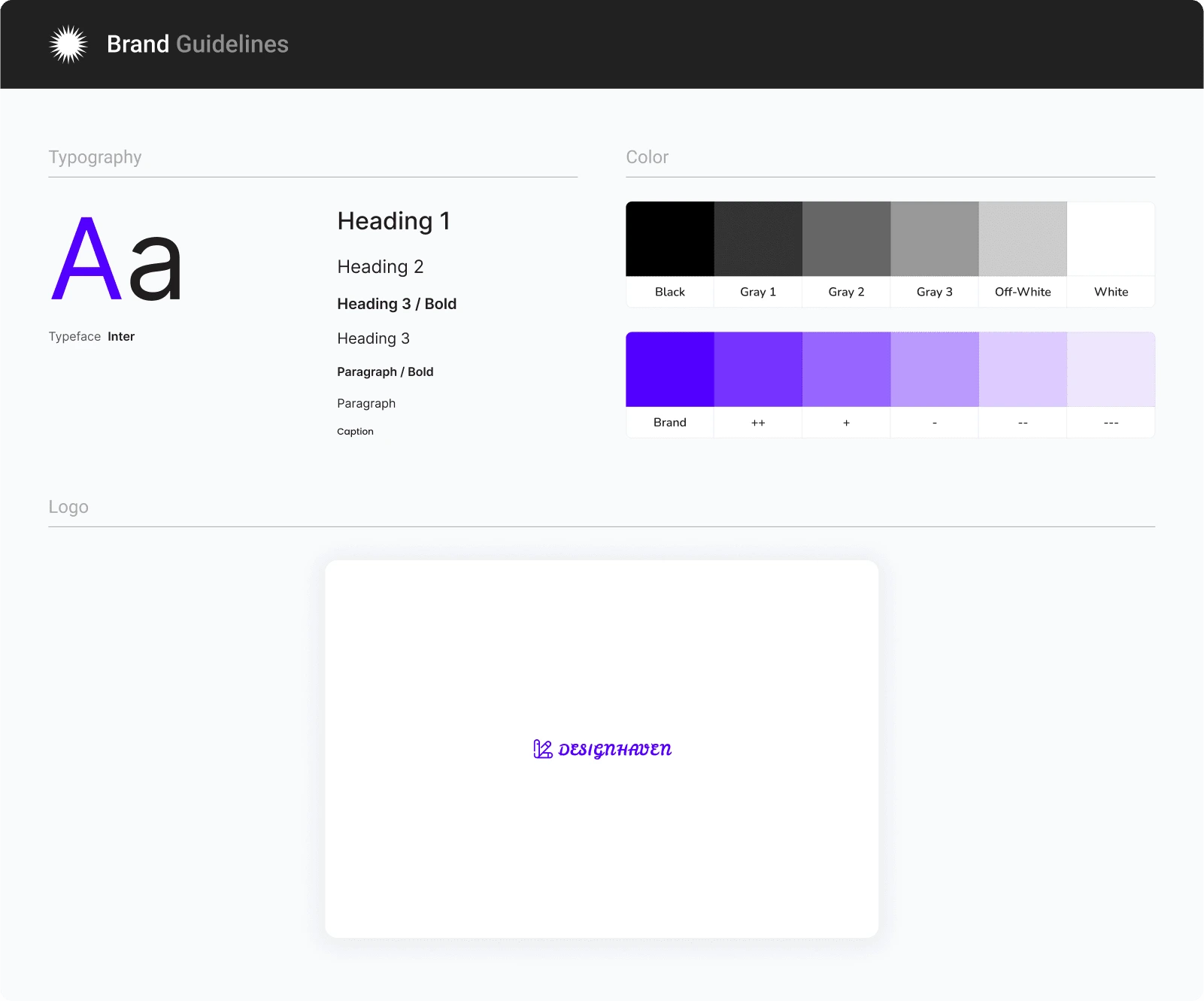Click the white logo preview card
The width and height of the screenshot is (1204, 1001).
coord(602,749)
